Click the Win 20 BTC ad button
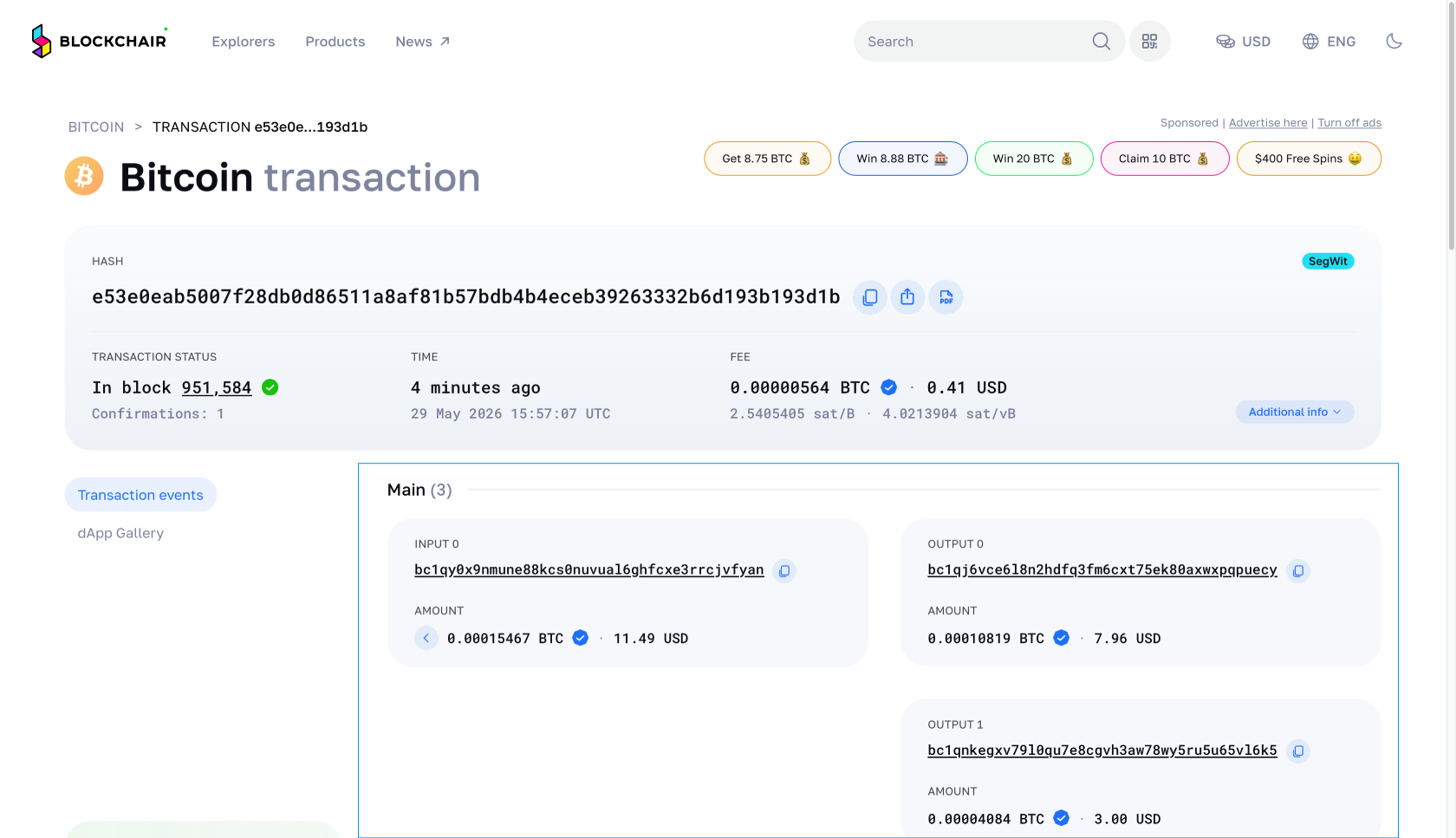The image size is (1456, 838). coord(1034,159)
